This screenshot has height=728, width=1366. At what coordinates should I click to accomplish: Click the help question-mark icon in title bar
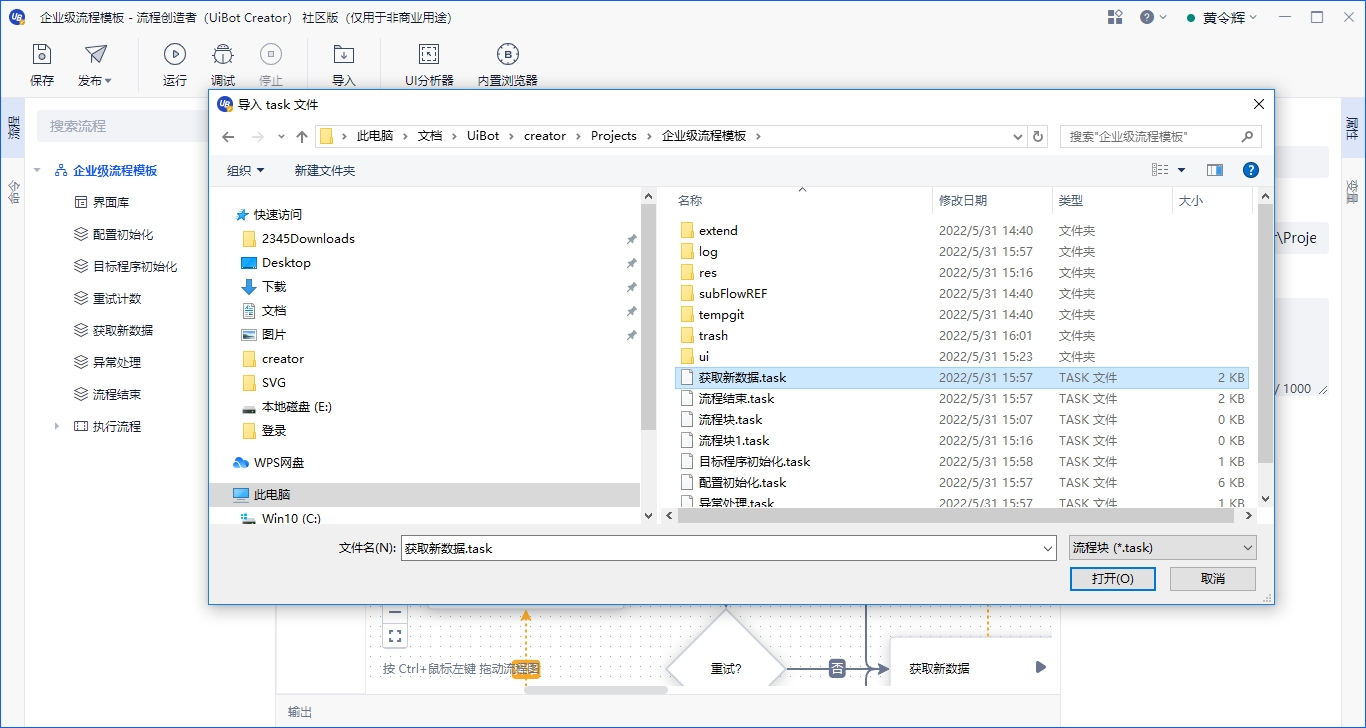click(1147, 17)
